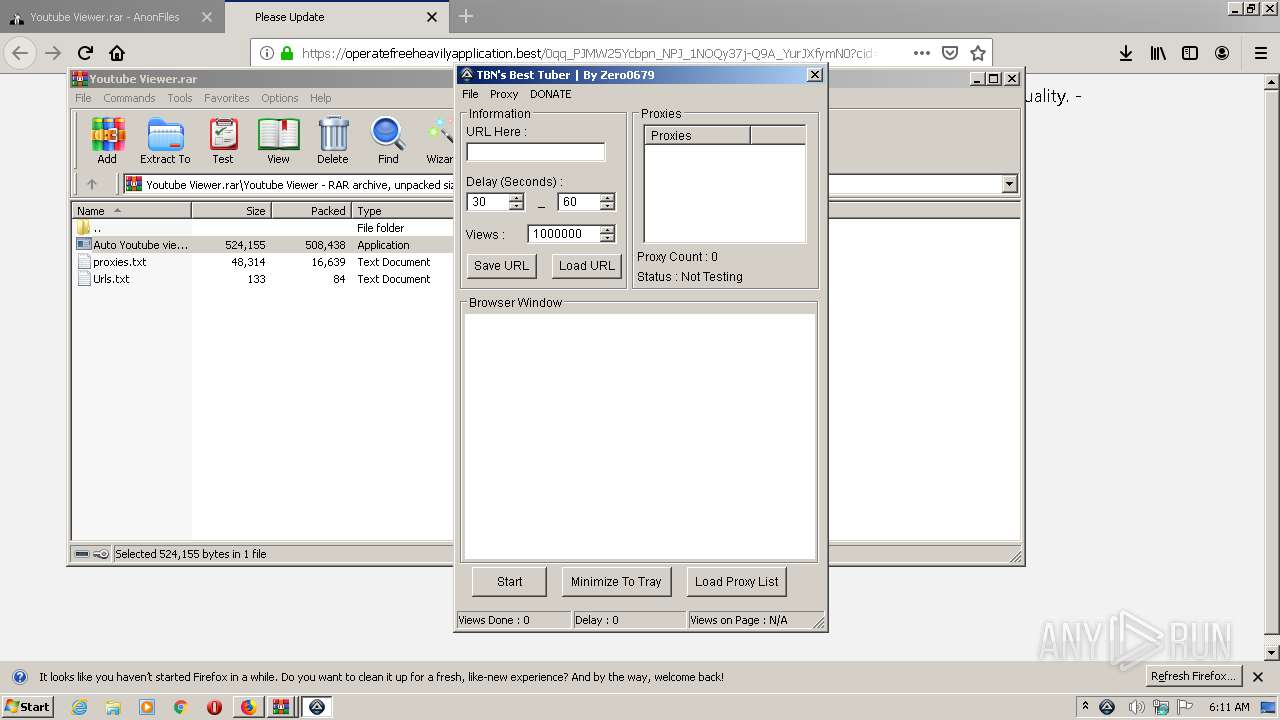Image resolution: width=1280 pixels, height=720 pixels.
Task: Click the View file icon in WinRAR
Action: tap(278, 141)
